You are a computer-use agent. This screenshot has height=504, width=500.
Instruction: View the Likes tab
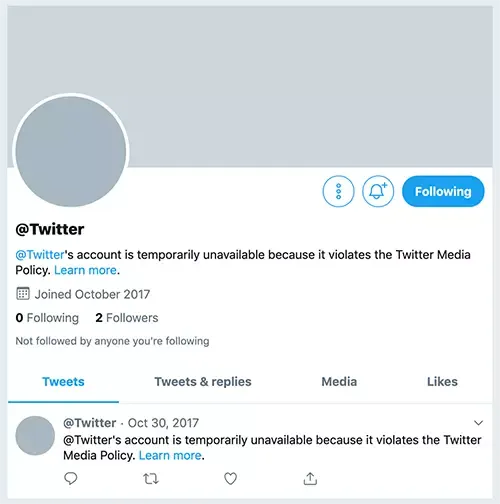click(442, 382)
